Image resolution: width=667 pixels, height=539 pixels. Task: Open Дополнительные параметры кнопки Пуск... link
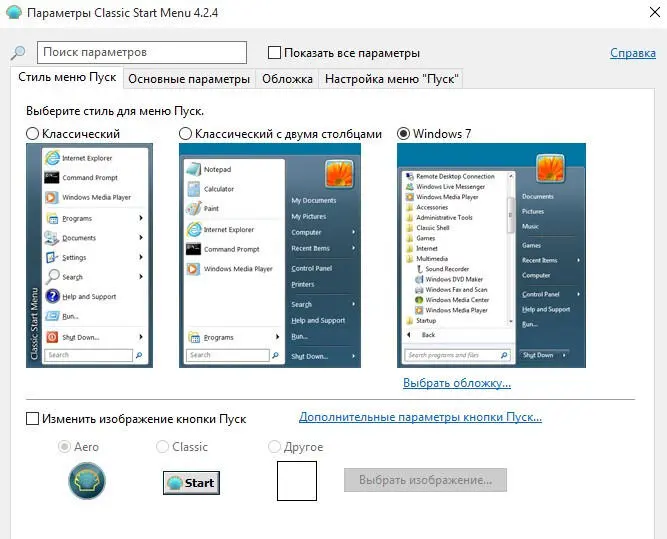[x=420, y=417]
